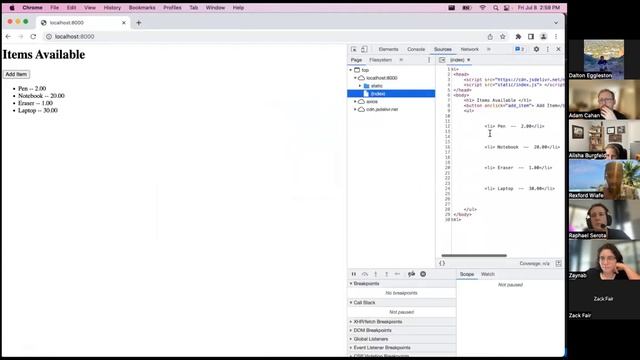Open the Network tab

[x=469, y=49]
